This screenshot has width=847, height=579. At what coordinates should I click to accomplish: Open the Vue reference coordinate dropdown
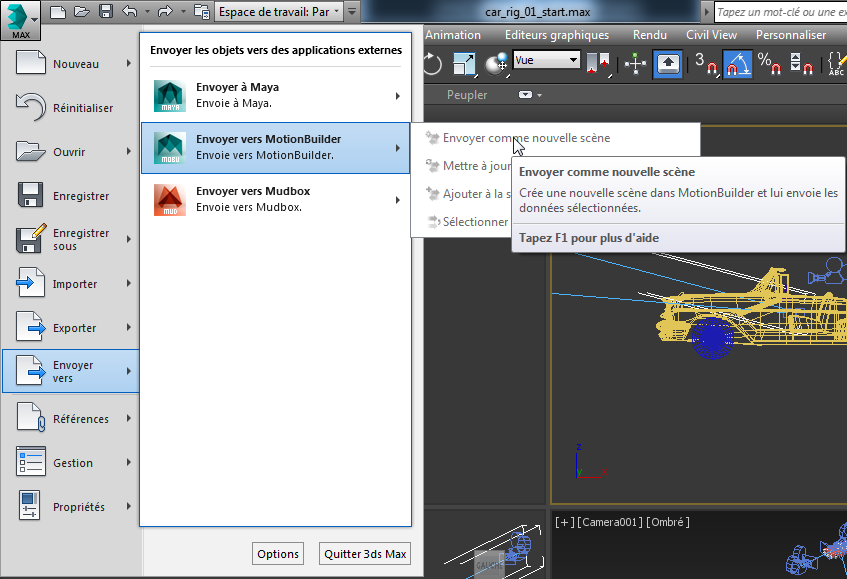click(546, 60)
